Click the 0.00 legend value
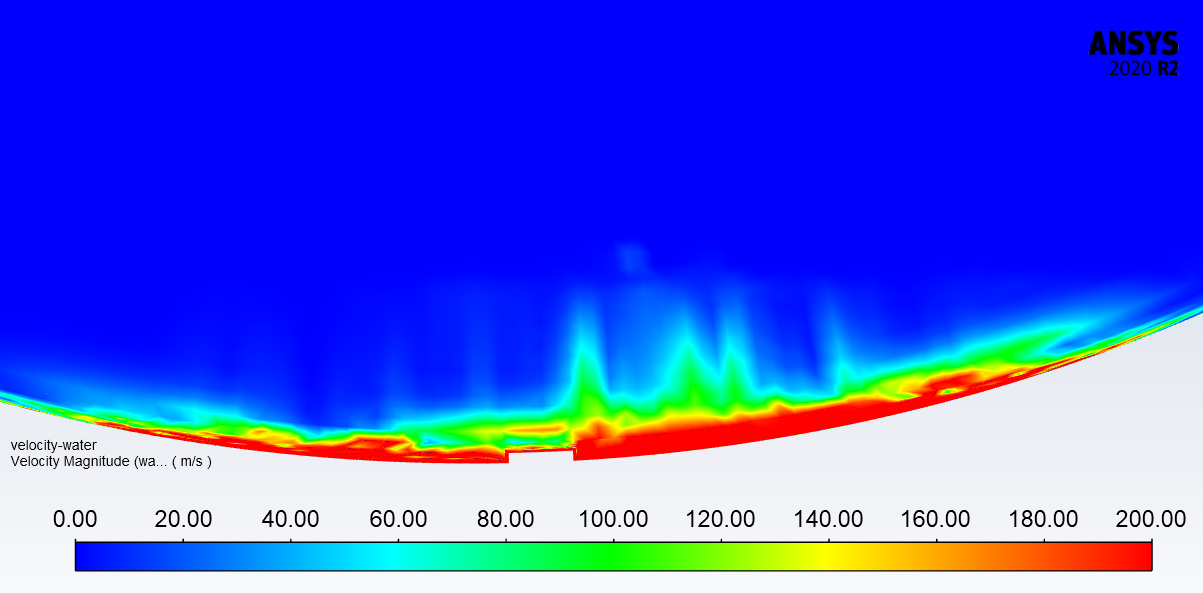The image size is (1203, 593). pos(75,519)
